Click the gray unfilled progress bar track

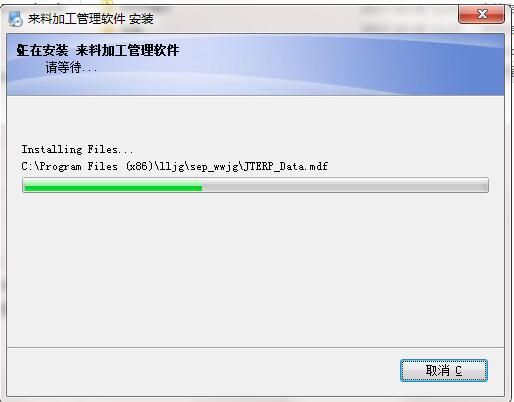(345, 185)
